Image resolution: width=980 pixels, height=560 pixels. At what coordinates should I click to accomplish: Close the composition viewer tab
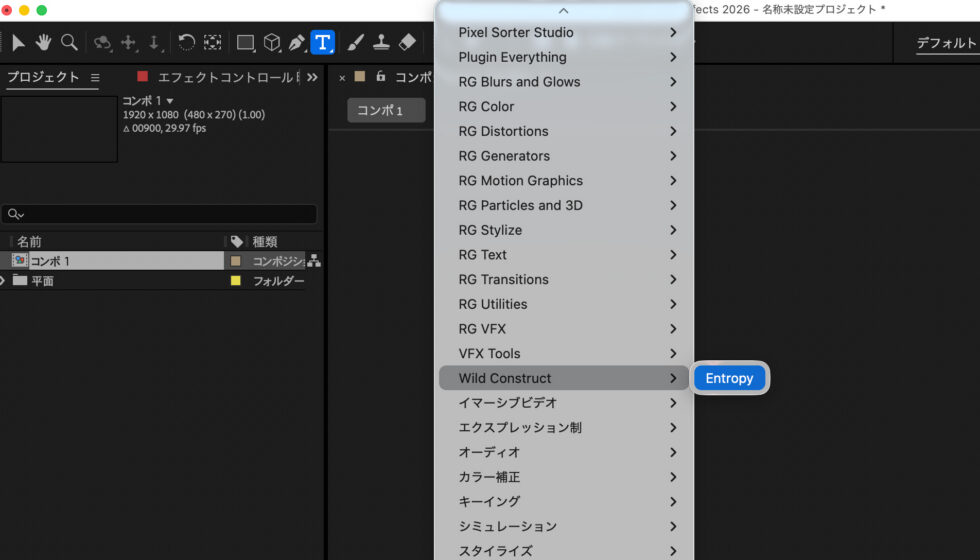(342, 78)
